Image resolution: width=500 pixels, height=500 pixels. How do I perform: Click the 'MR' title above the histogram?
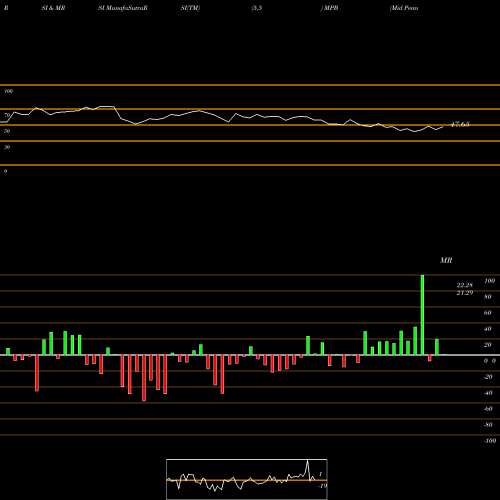point(446,260)
